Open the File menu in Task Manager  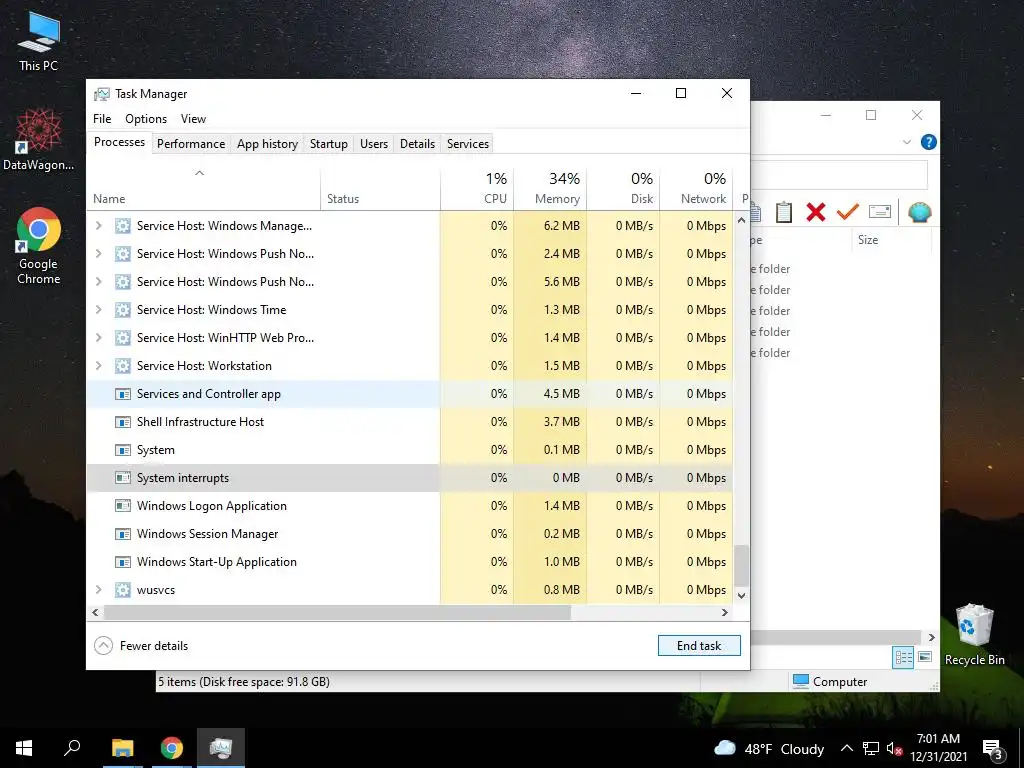click(x=102, y=119)
